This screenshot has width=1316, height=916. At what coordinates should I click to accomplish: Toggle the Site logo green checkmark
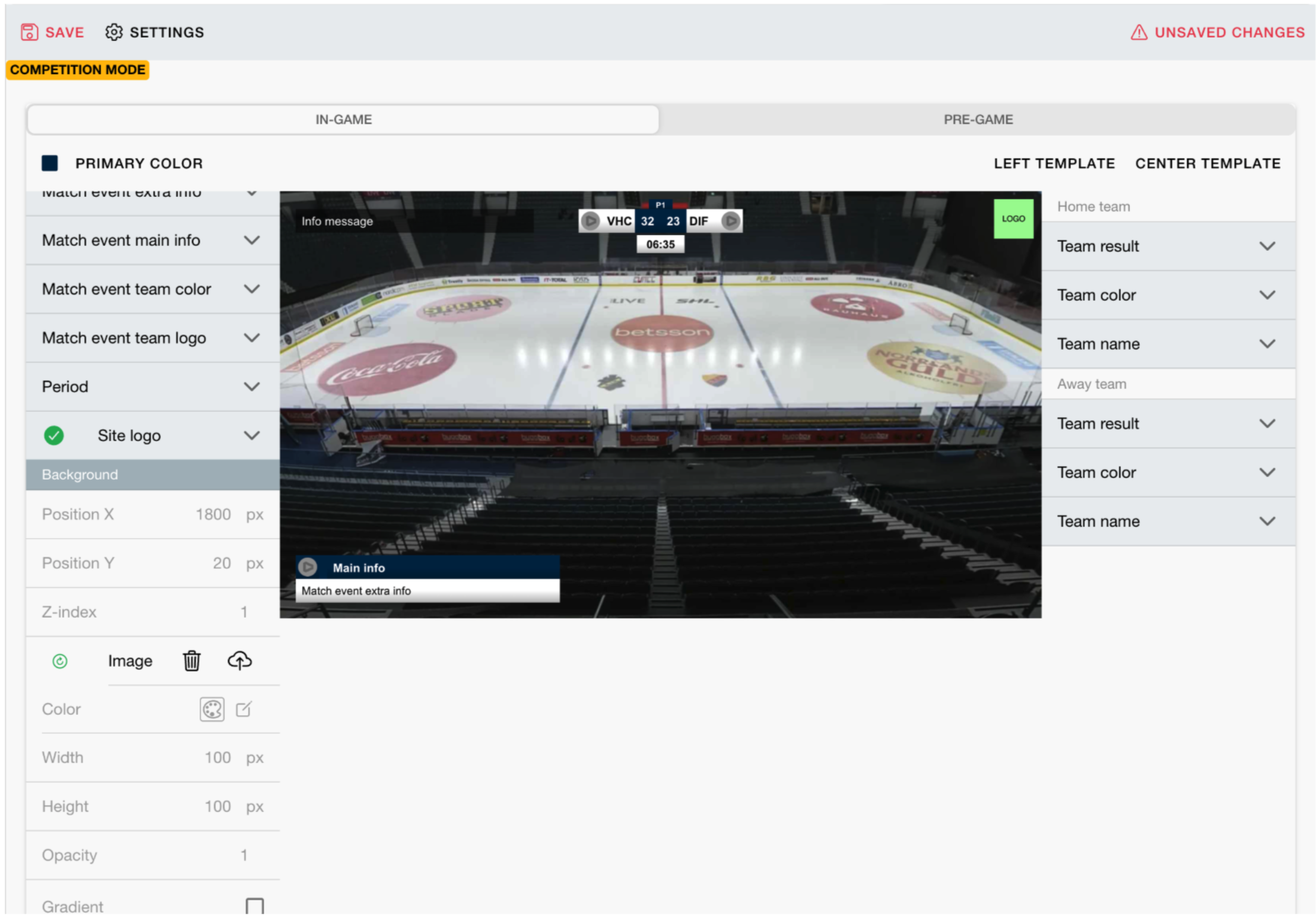(x=54, y=435)
